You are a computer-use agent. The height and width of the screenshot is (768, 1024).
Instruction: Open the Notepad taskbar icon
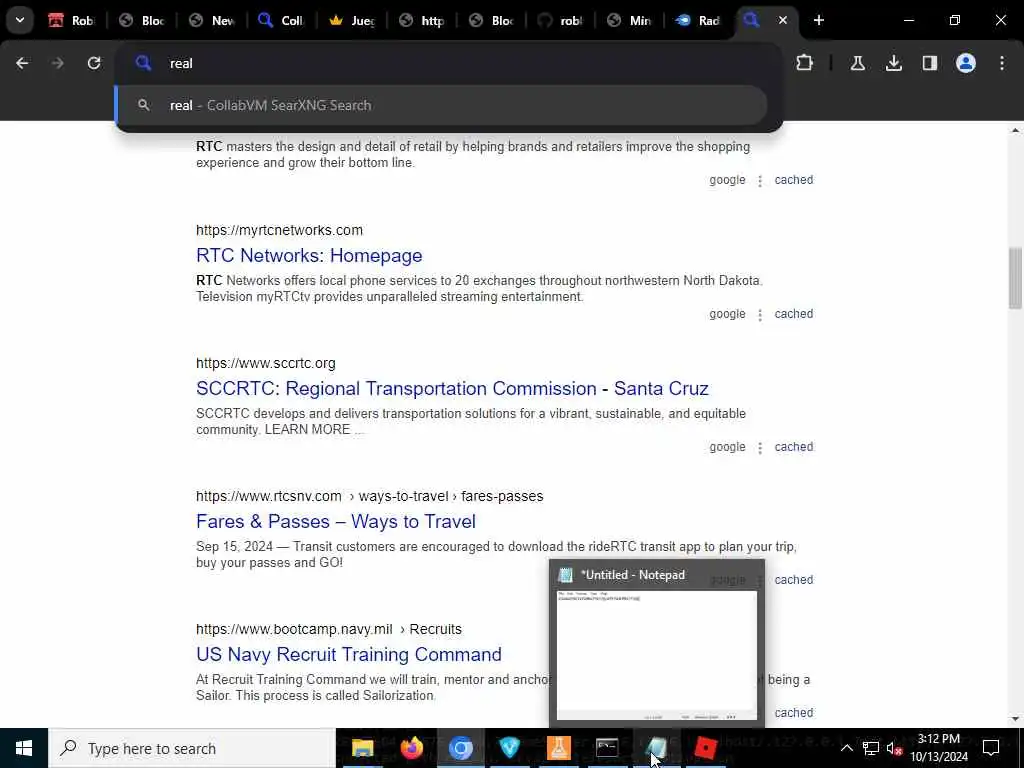coord(656,748)
